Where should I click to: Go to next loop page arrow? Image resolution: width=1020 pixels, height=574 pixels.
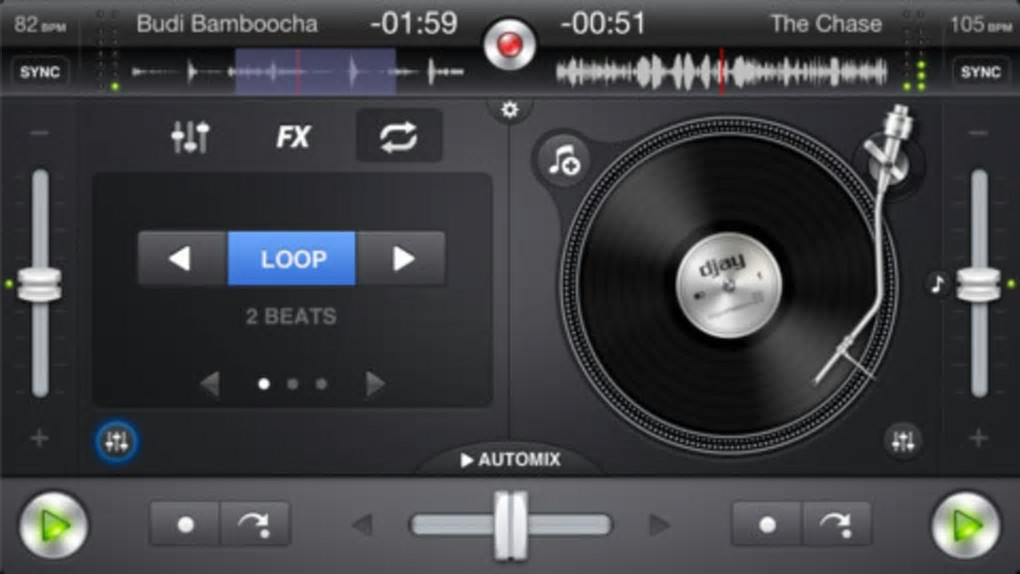[375, 384]
